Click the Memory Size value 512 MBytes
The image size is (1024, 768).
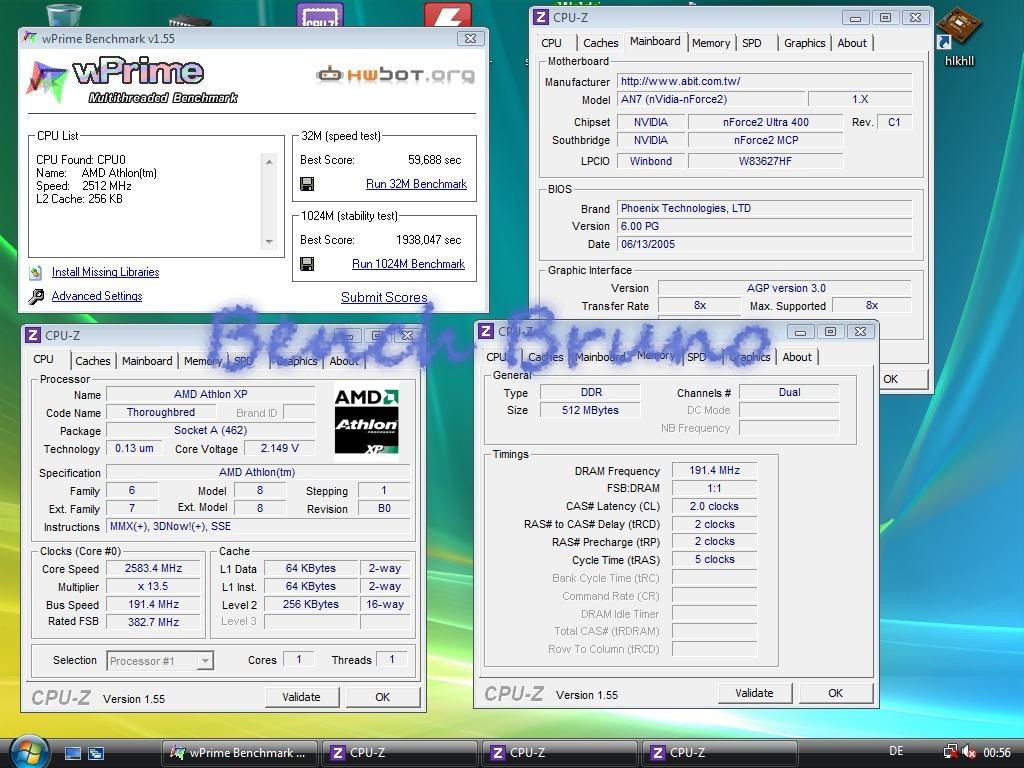click(590, 410)
